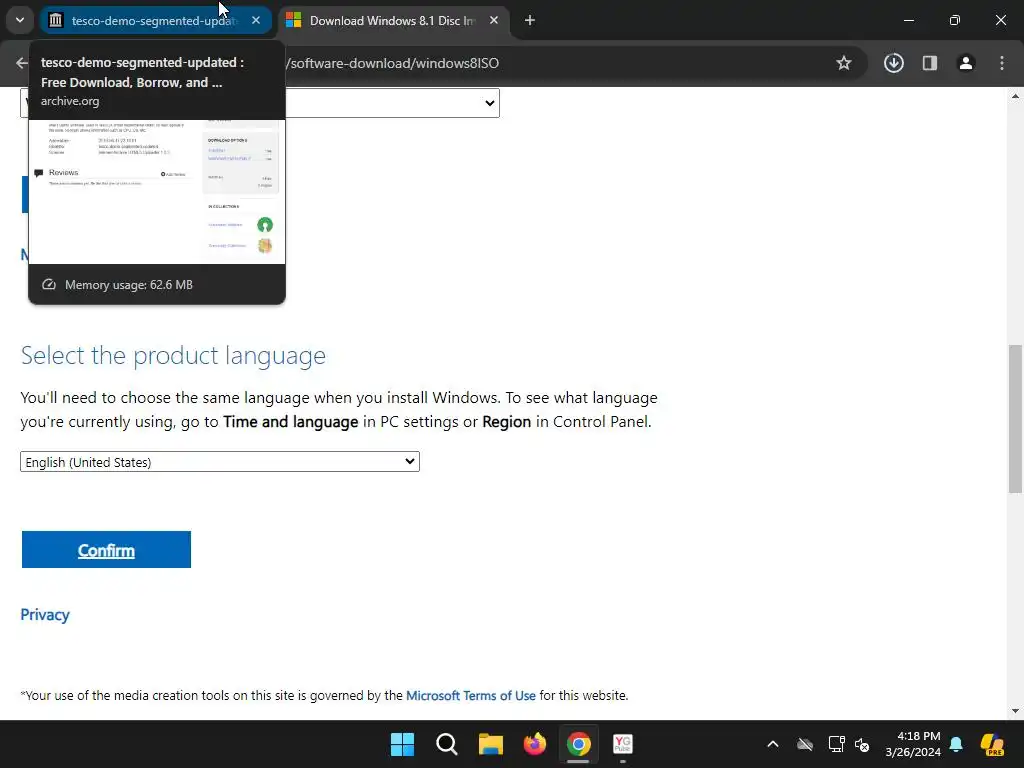The height and width of the screenshot is (768, 1024).
Task: Open Firefox from the taskbar
Action: tap(534, 744)
